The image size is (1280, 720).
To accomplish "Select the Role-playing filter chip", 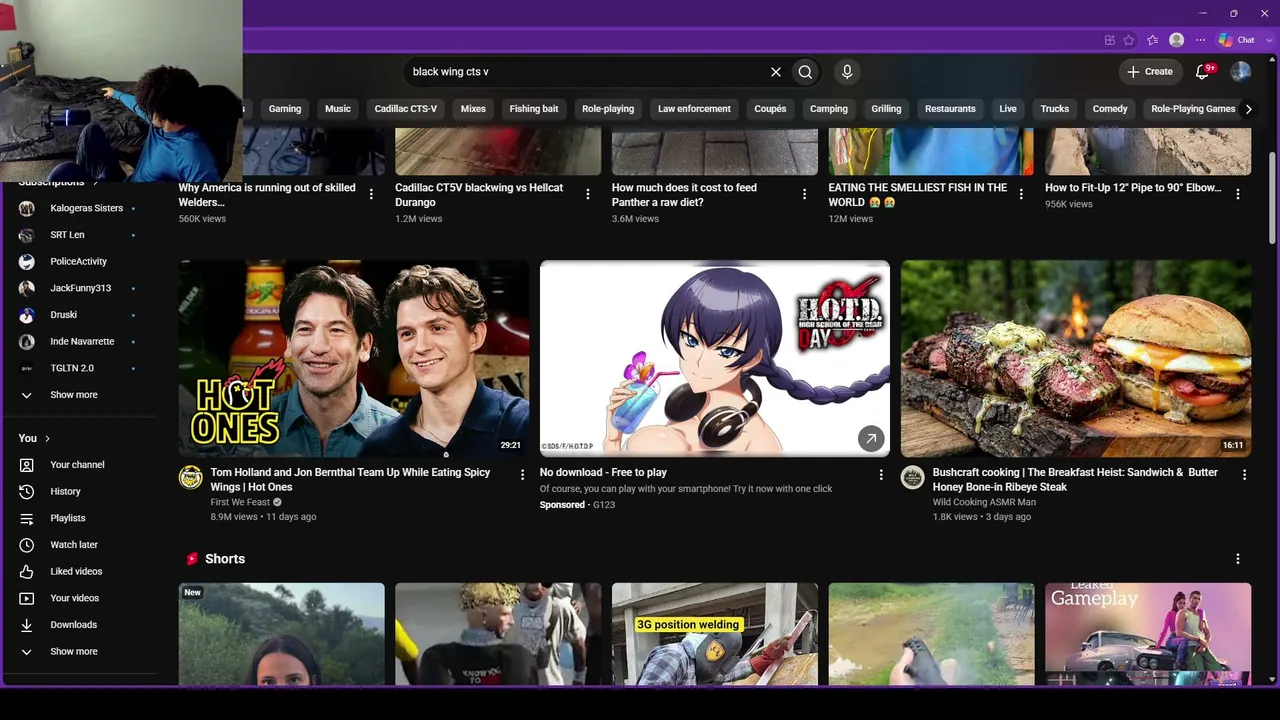I will 608,109.
